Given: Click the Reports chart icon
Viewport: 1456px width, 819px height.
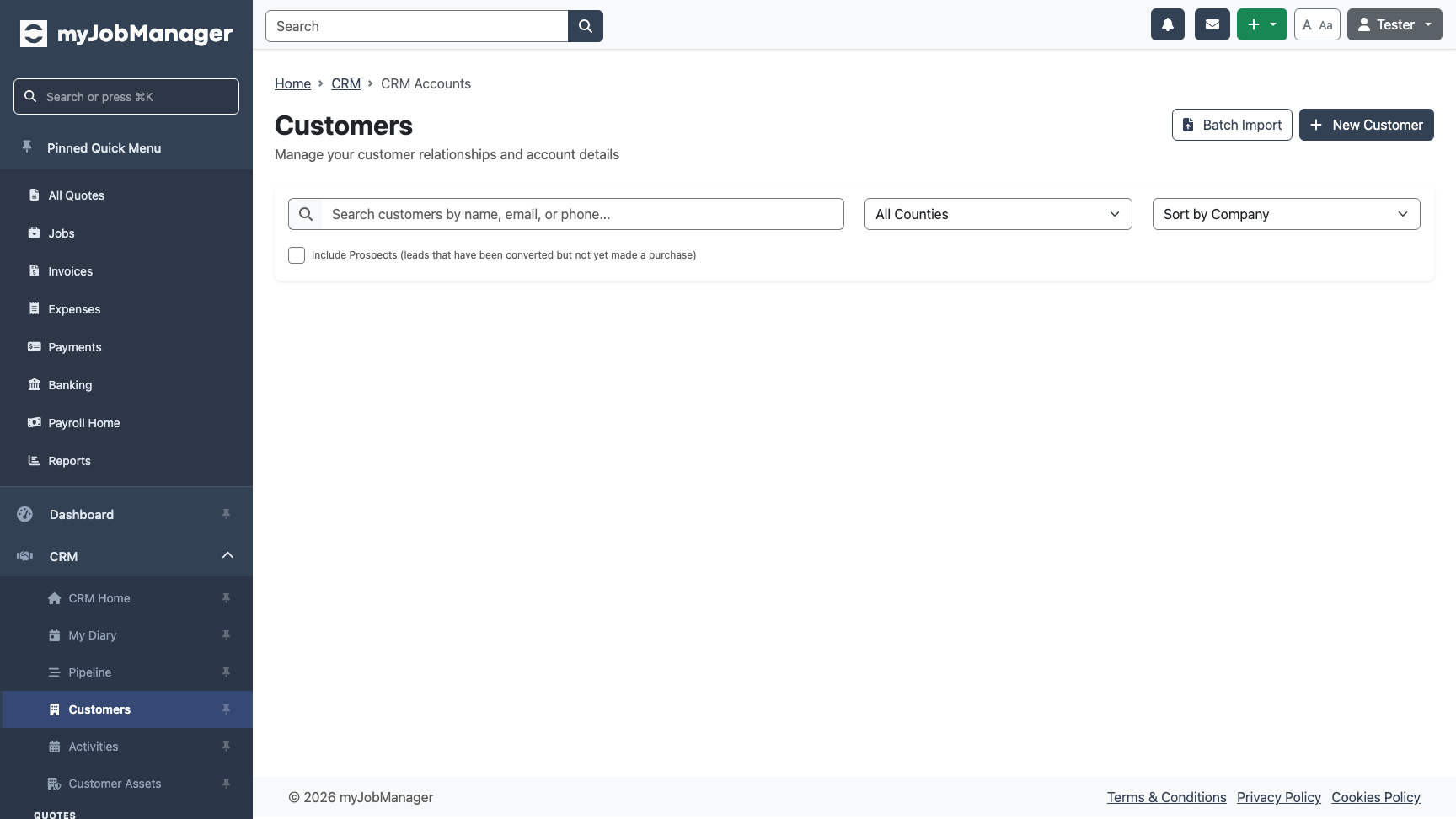Looking at the screenshot, I should (x=34, y=460).
